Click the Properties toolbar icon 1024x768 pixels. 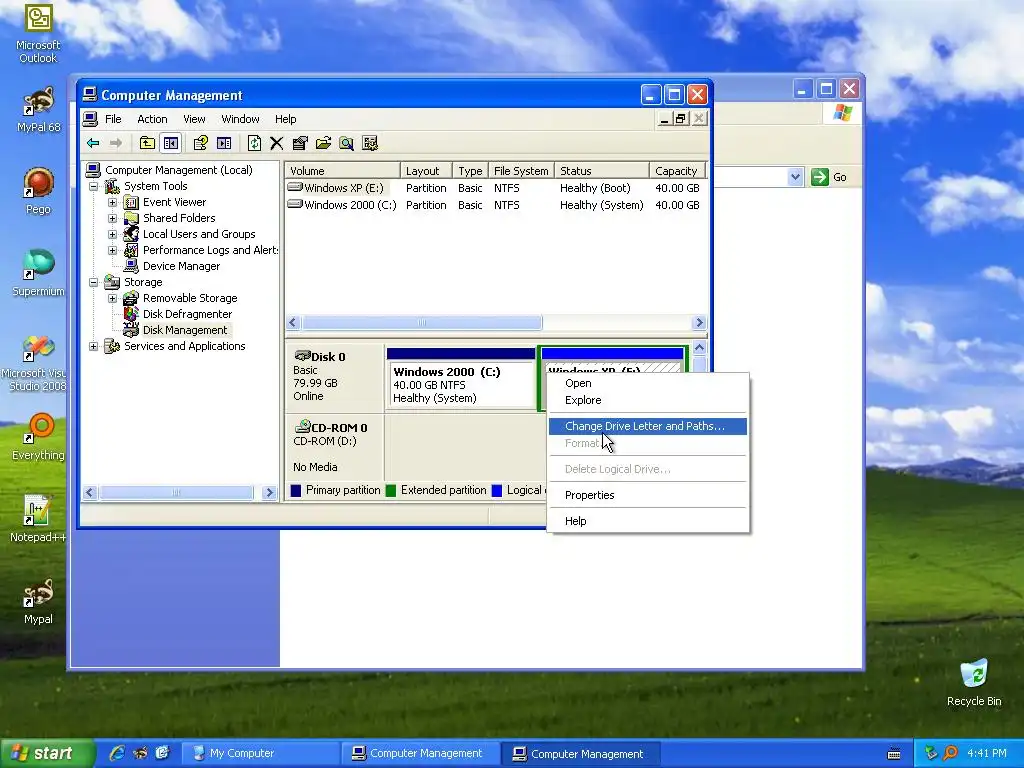[300, 143]
